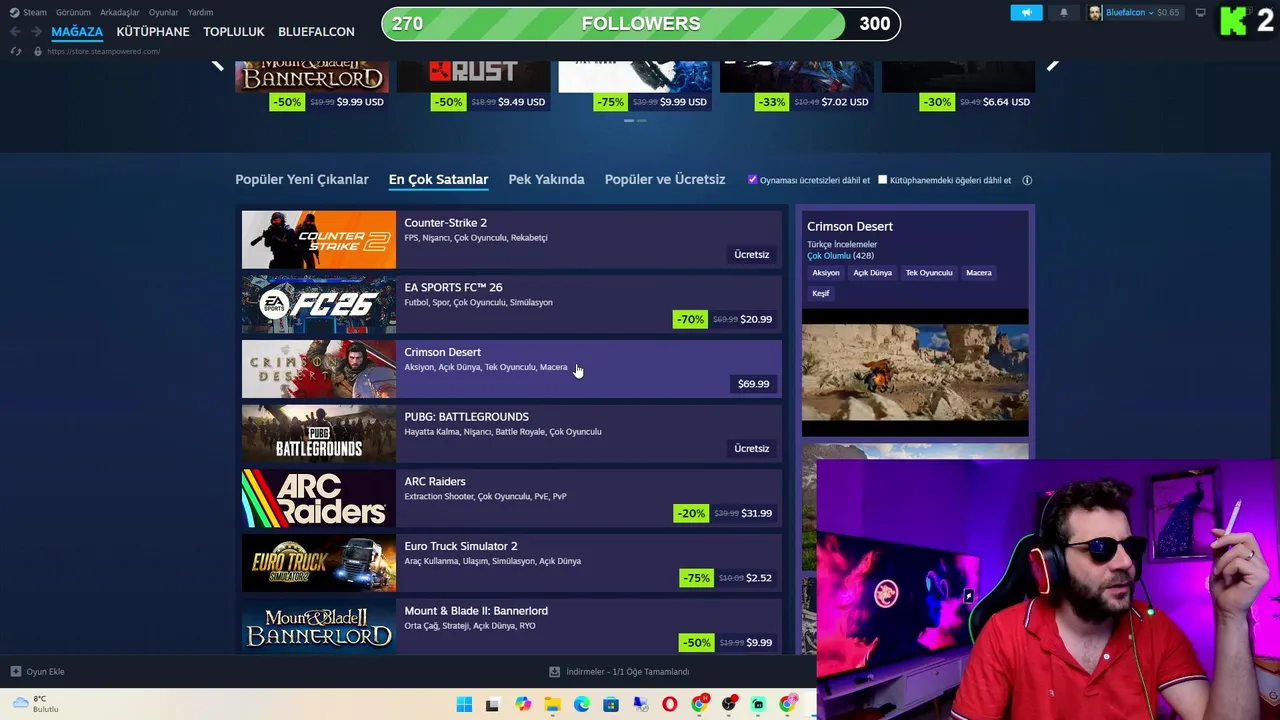Open the EA SPORTS FC 26 listing
The width and height of the screenshot is (1280, 720).
[511, 304]
